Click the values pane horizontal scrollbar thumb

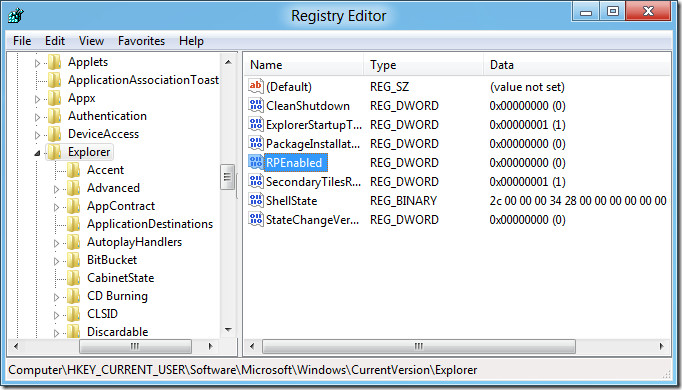pos(419,346)
